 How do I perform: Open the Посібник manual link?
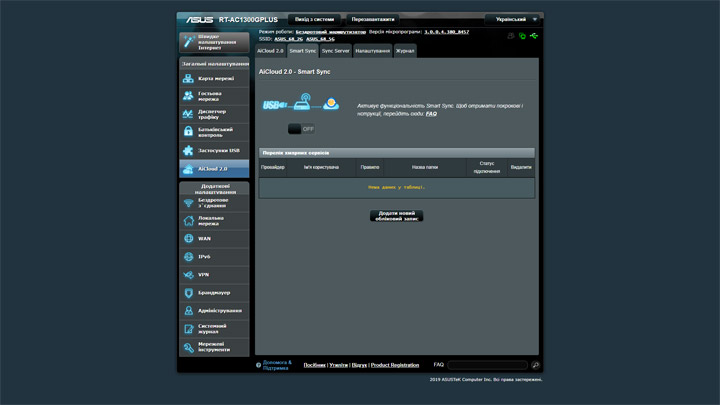[x=315, y=365]
